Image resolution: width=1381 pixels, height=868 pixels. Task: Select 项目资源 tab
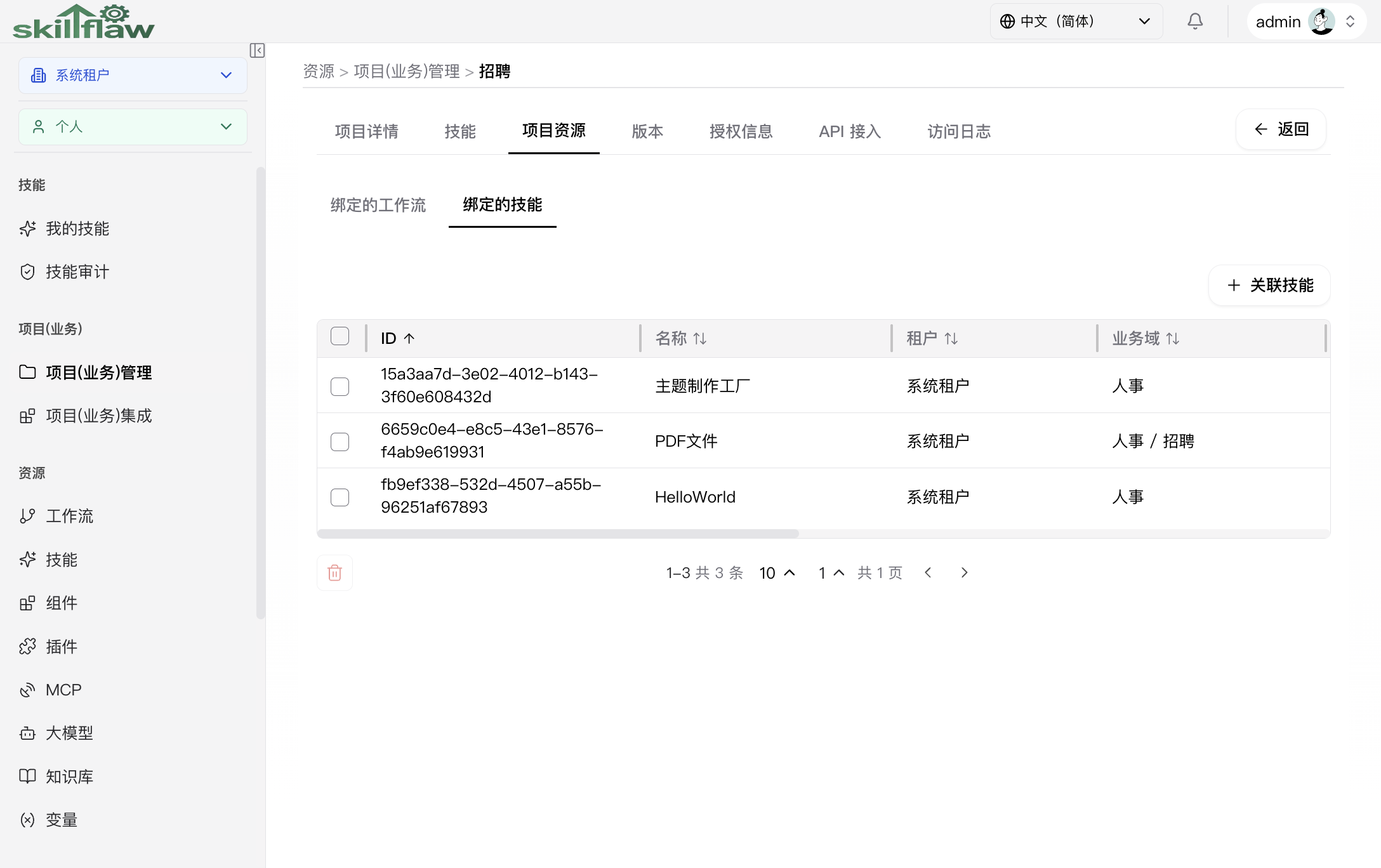554,131
